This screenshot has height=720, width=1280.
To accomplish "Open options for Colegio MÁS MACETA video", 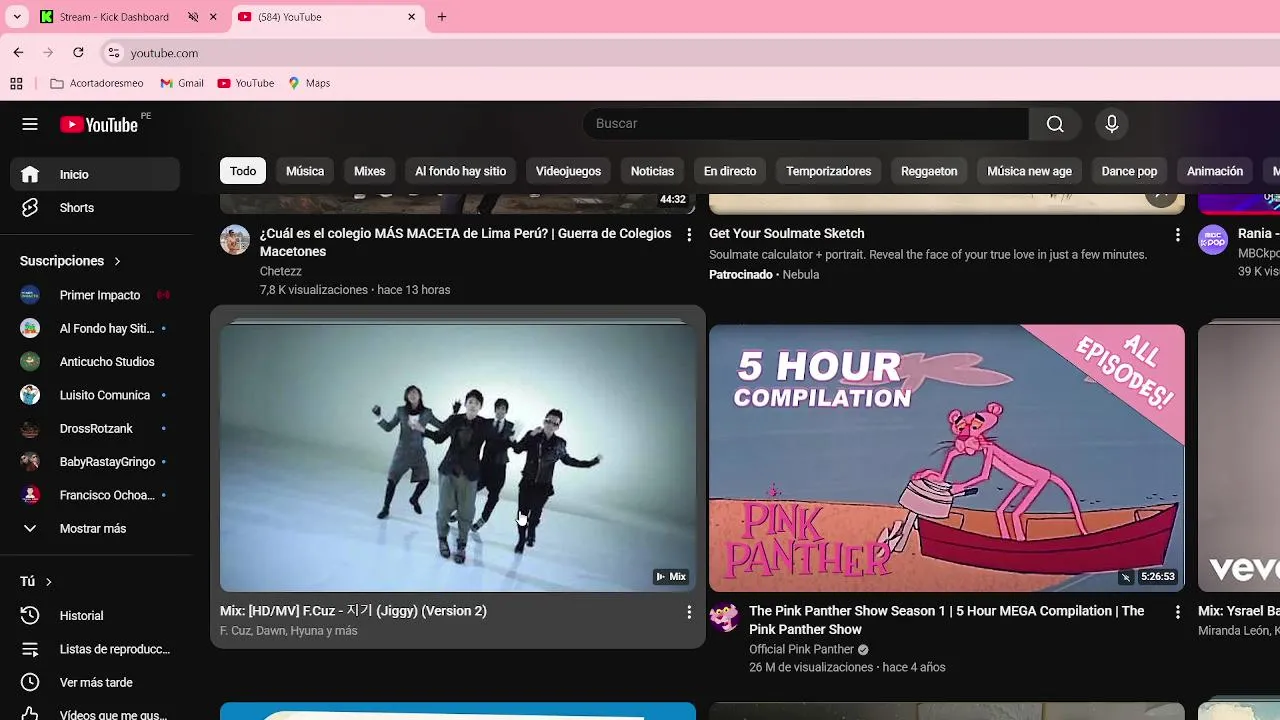I will pos(688,235).
